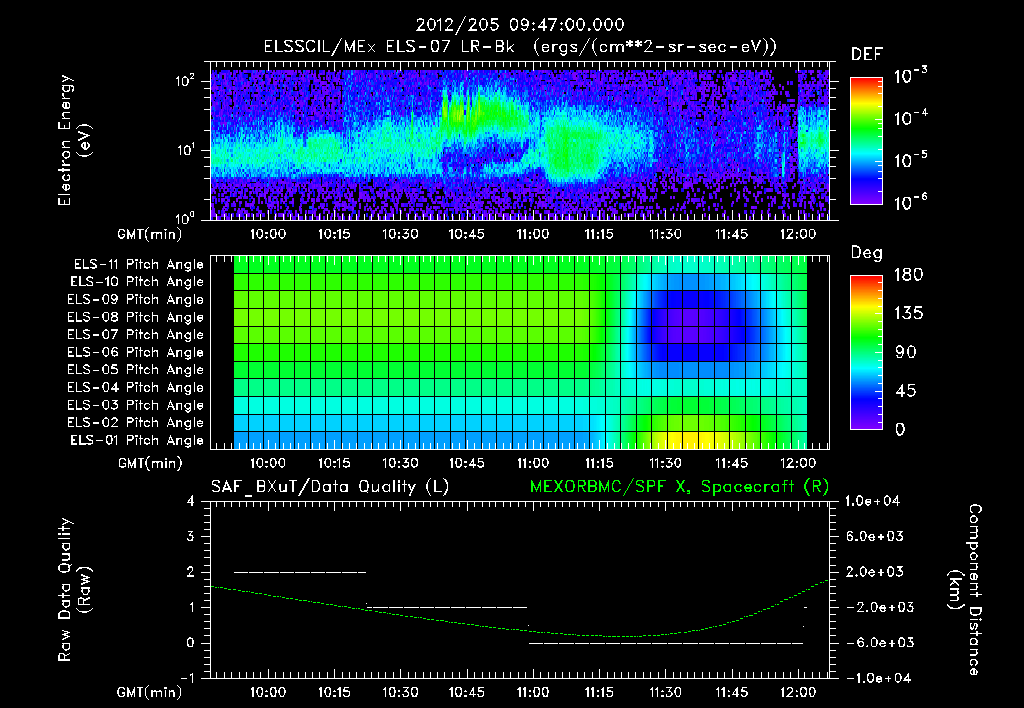Click the 11:15 tick label under pitch angle plot
Screen dimensions: 1024x708
(x=599, y=463)
